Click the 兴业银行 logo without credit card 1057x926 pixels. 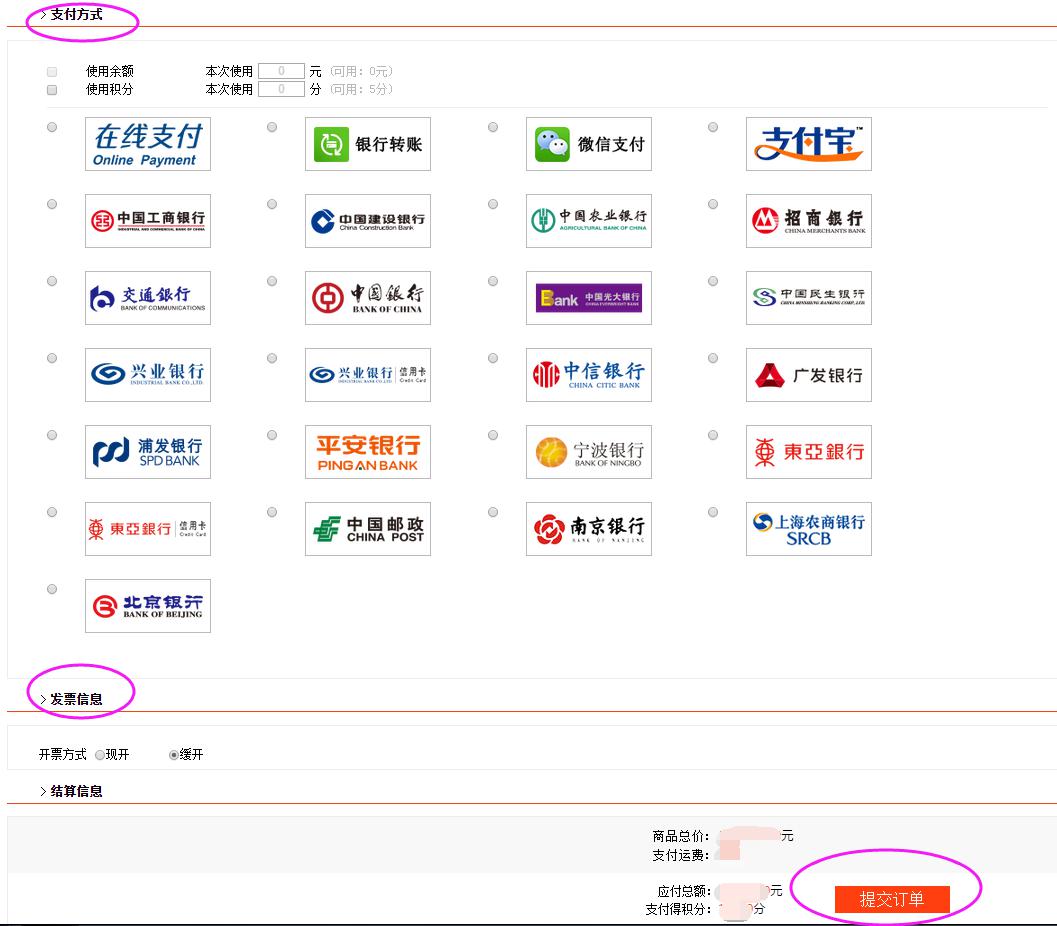tap(148, 375)
